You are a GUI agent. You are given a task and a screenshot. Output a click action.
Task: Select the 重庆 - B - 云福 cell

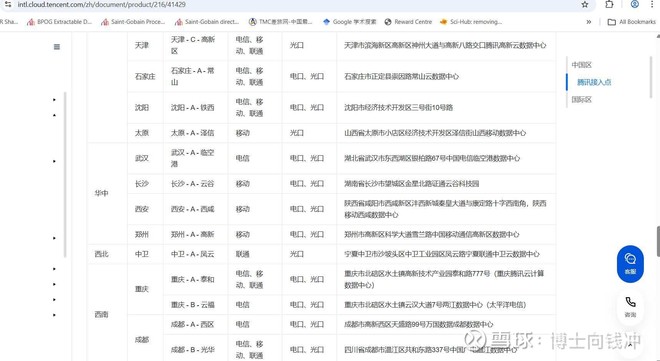click(195, 305)
